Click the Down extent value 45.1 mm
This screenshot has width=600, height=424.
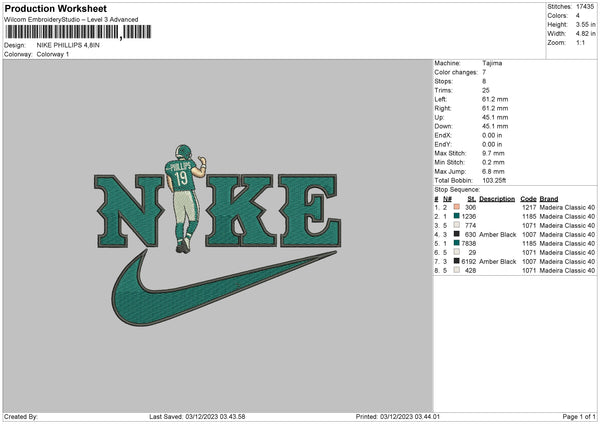point(495,126)
